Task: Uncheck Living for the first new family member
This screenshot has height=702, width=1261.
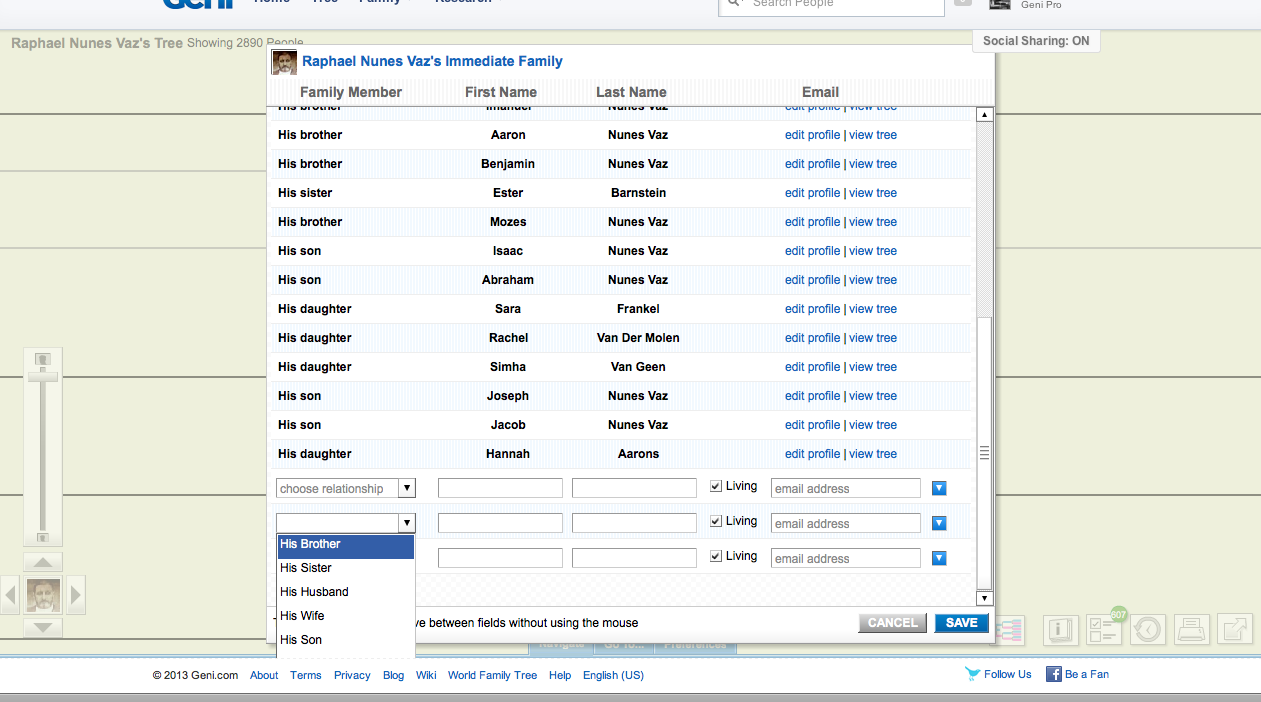Action: [715, 485]
